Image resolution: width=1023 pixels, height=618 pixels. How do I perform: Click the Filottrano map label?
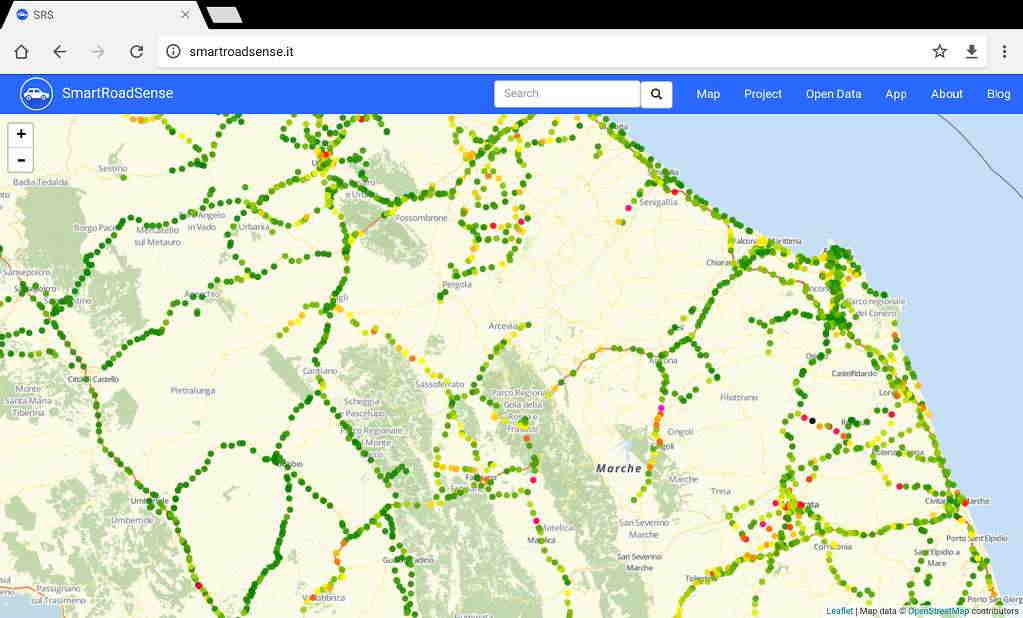tap(739, 397)
